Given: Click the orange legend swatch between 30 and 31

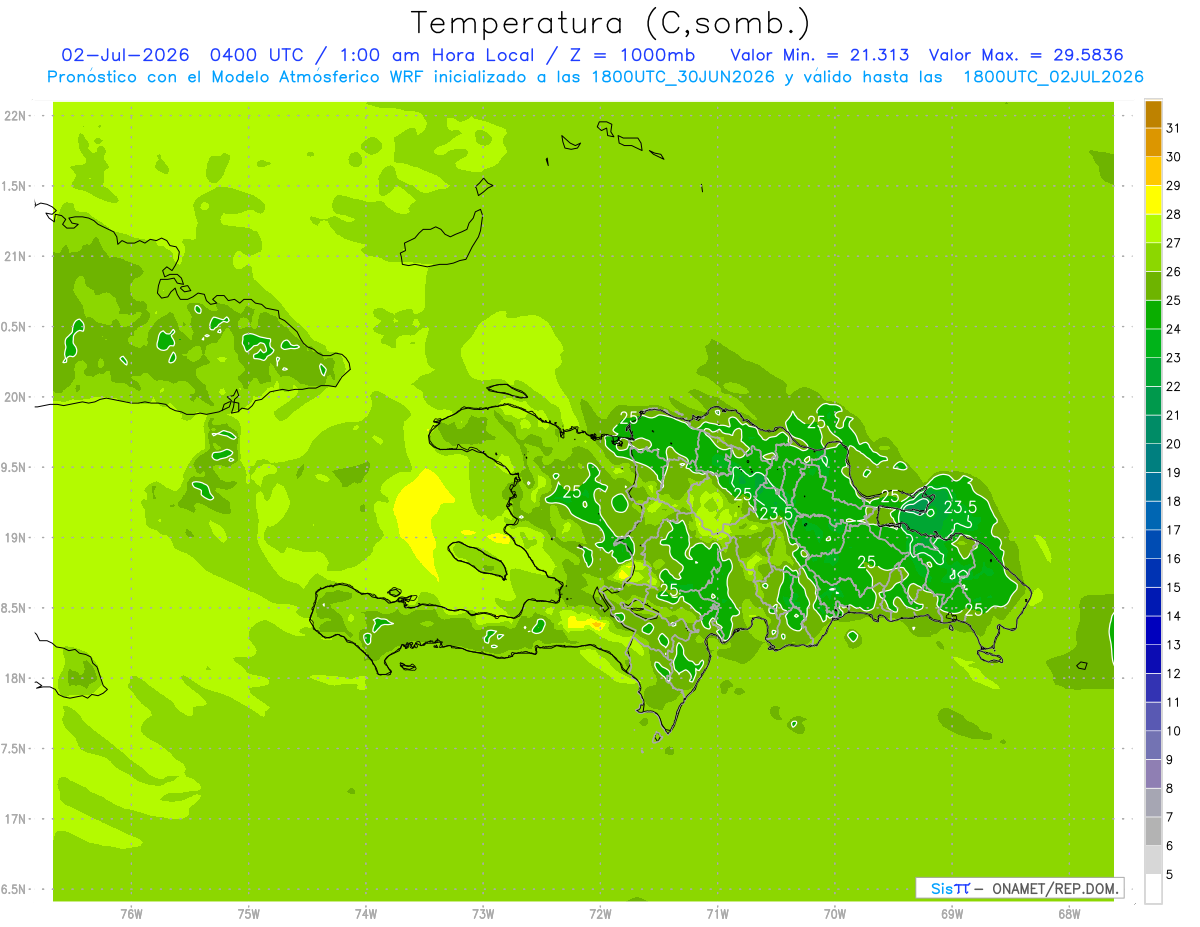Looking at the screenshot, I should tap(1153, 143).
